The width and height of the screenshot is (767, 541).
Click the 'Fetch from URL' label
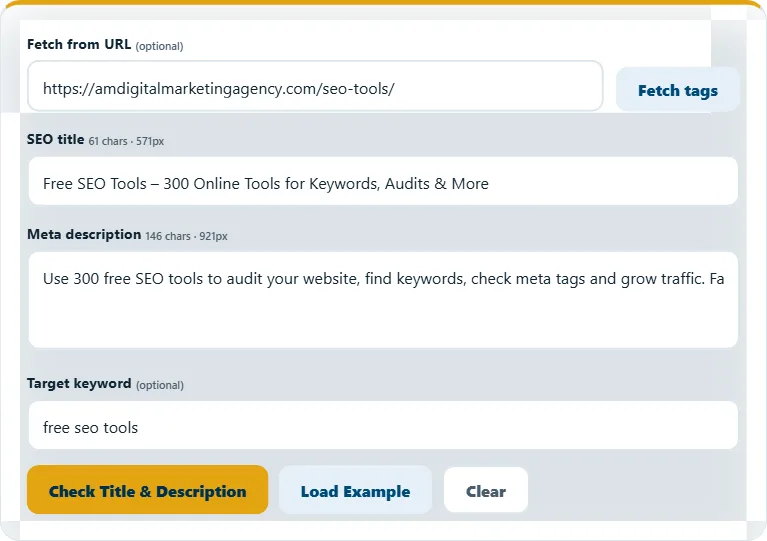coord(79,45)
